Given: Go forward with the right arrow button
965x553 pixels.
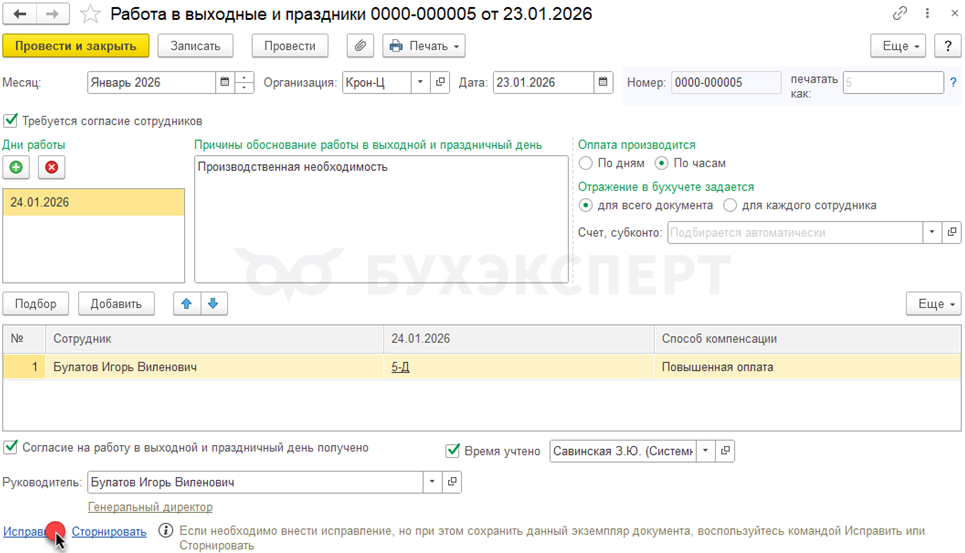Looking at the screenshot, I should (x=53, y=14).
